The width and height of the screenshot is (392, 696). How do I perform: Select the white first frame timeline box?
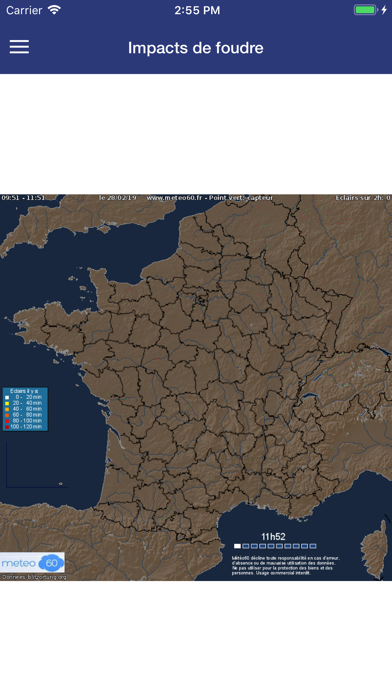(x=238, y=546)
